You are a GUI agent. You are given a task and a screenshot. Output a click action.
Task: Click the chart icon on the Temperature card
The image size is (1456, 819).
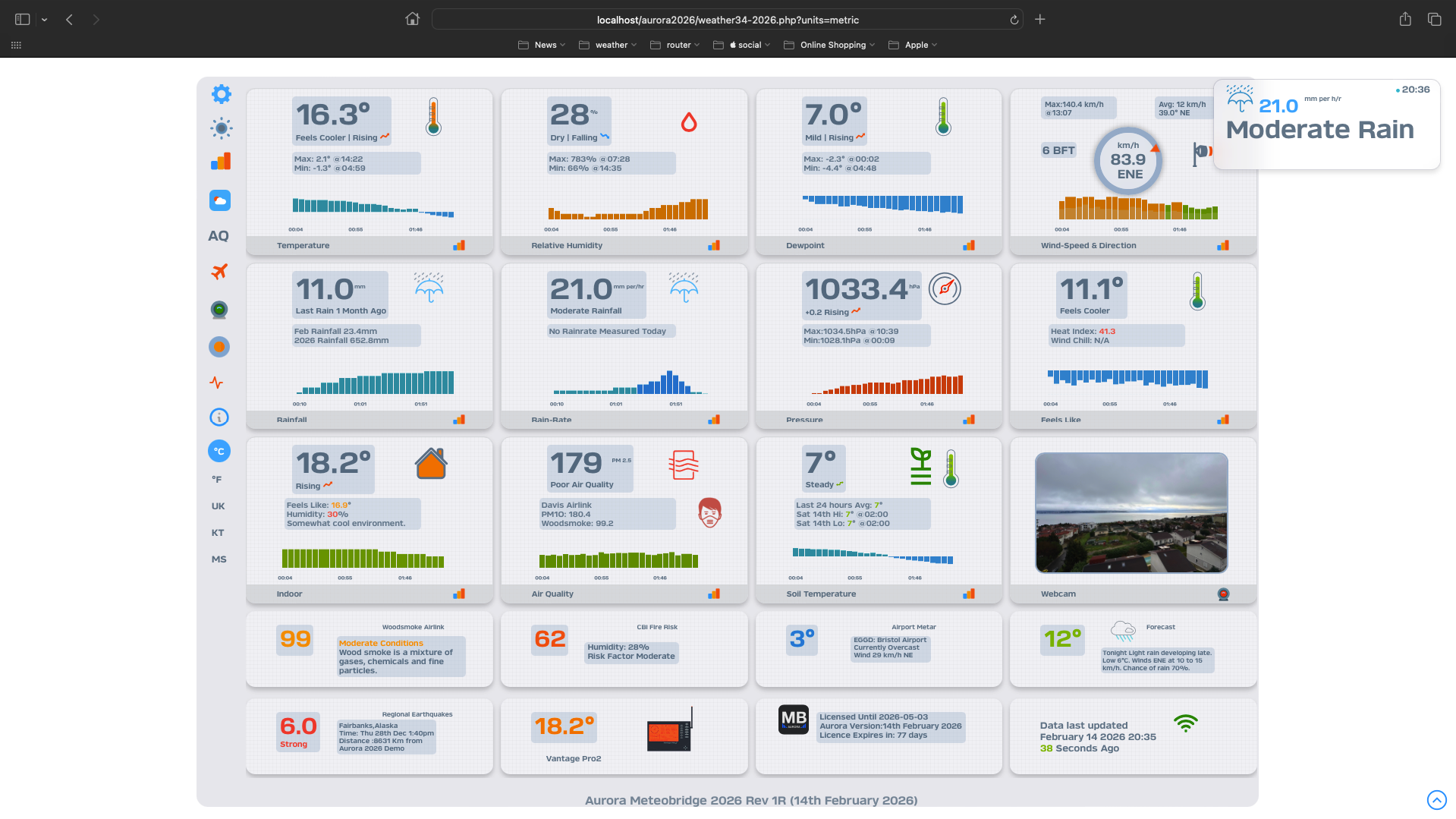pyautogui.click(x=459, y=245)
